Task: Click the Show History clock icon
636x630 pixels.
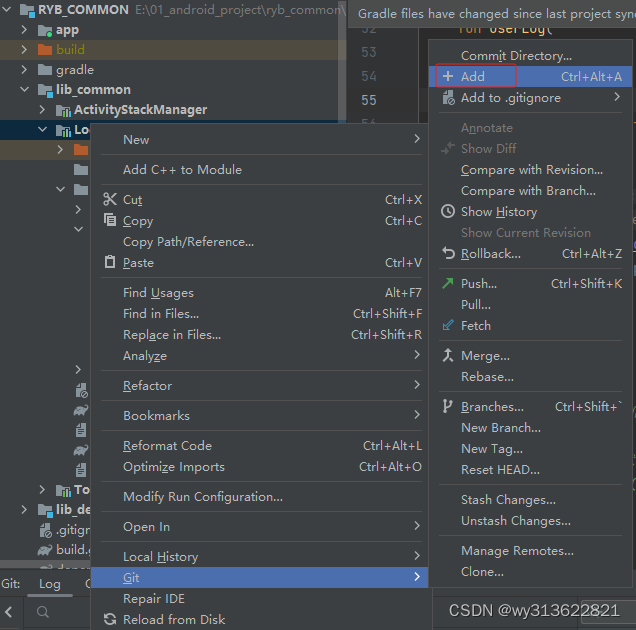Action: [x=448, y=211]
